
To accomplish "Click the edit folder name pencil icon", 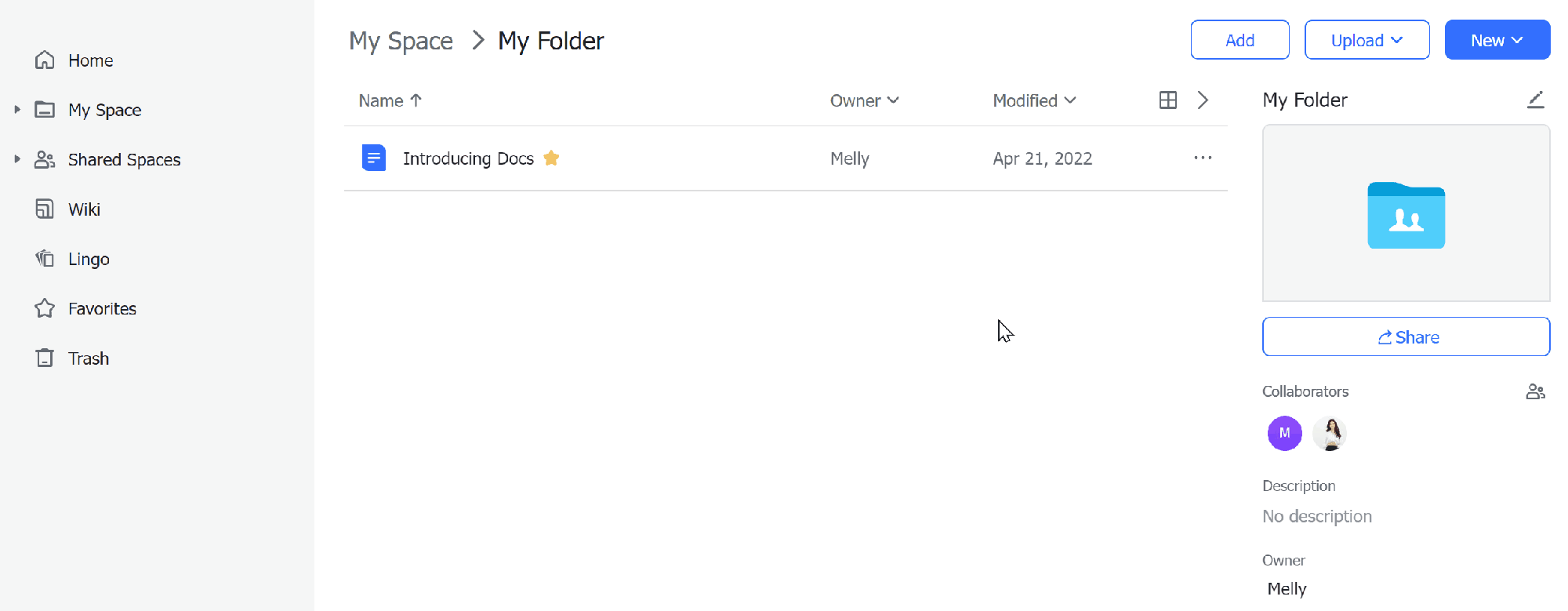I will tap(1535, 100).
